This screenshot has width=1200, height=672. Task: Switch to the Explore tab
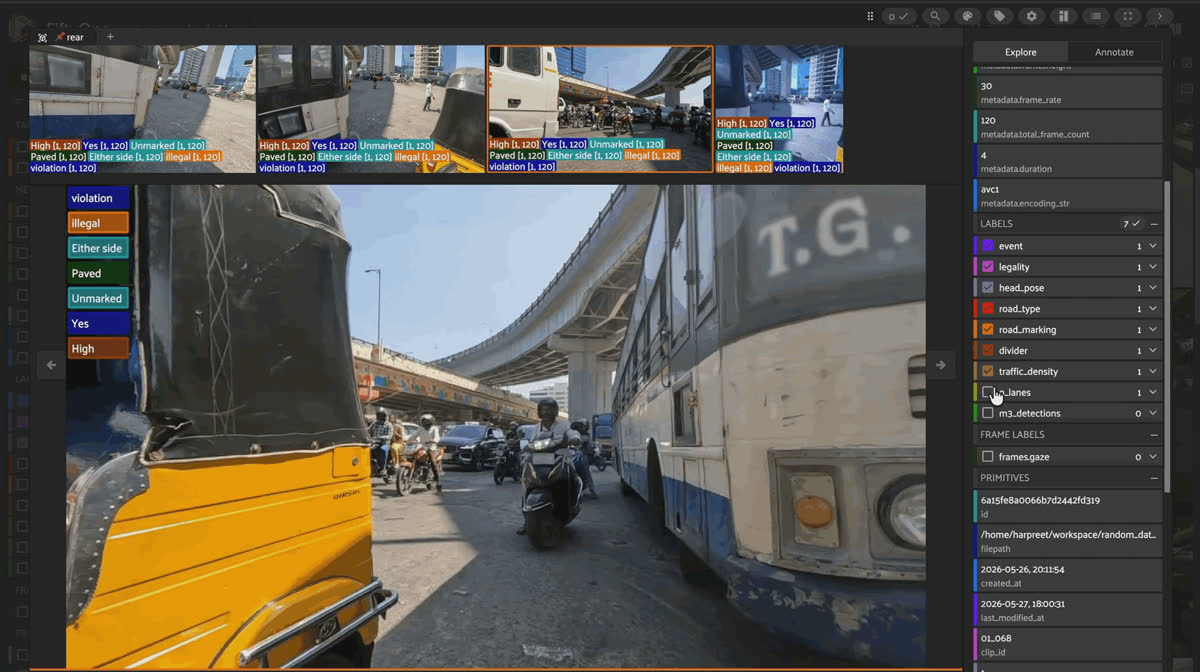click(1021, 52)
